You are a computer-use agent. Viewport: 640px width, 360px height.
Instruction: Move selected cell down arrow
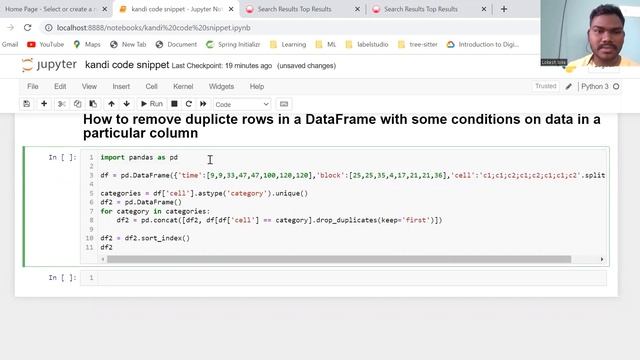pyautogui.click(x=127, y=104)
